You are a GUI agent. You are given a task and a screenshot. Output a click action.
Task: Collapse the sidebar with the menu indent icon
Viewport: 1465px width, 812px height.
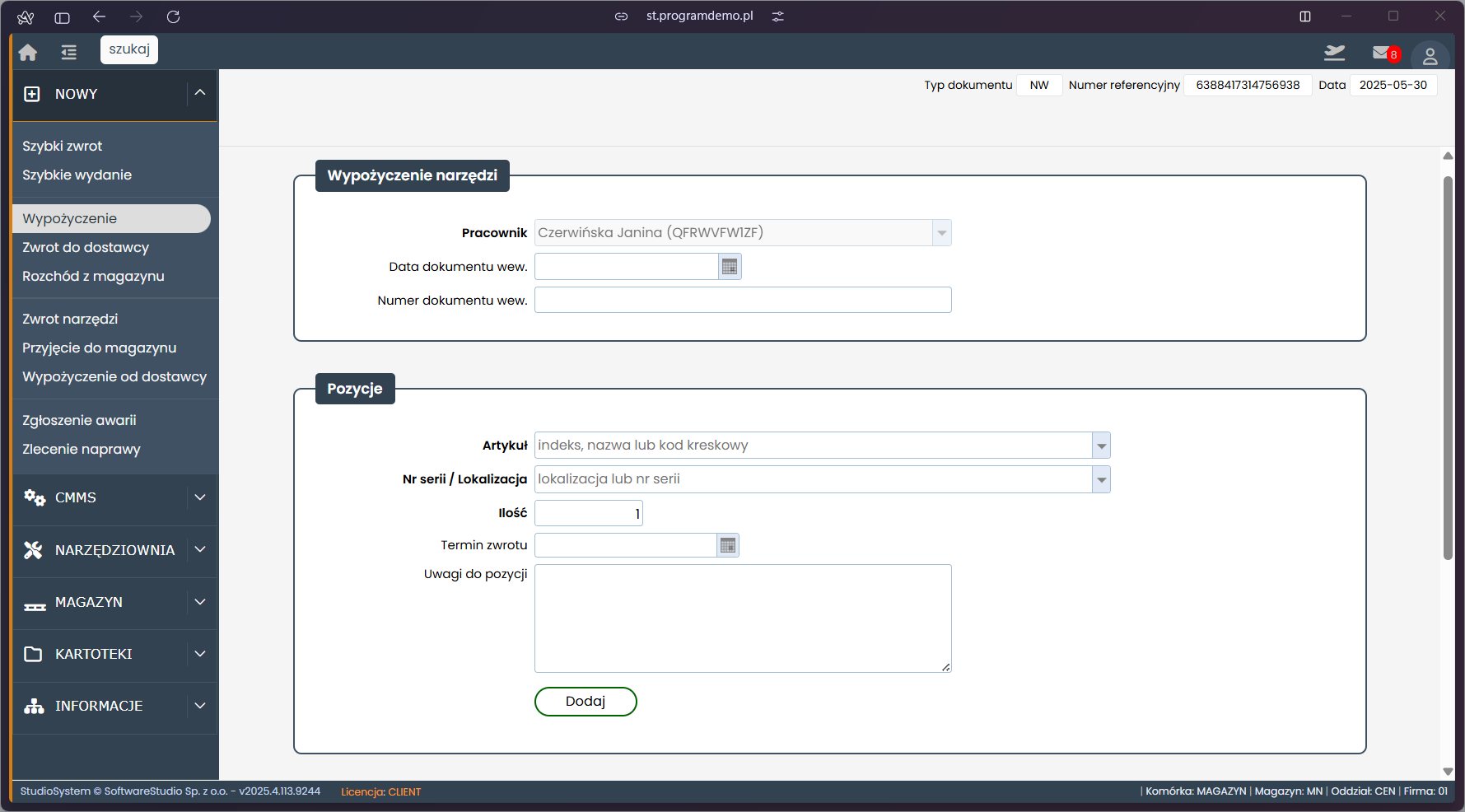tap(69, 53)
